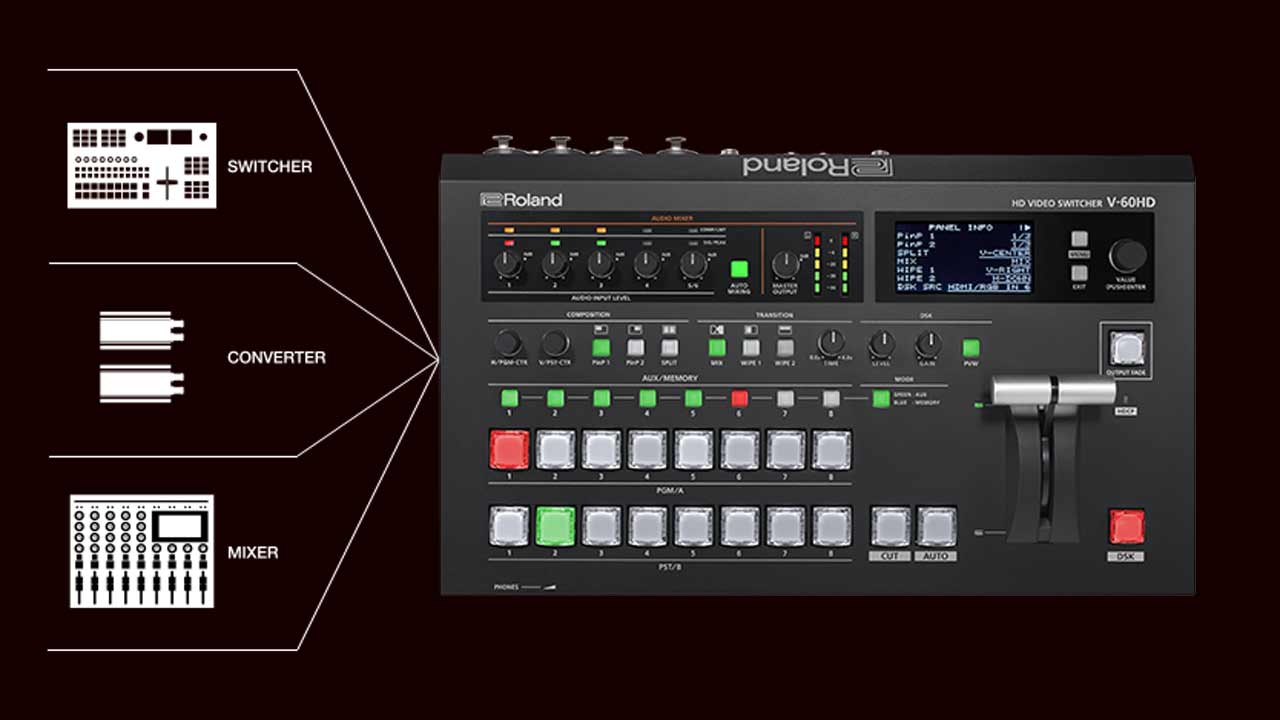This screenshot has width=1280, height=720.
Task: Select the SPLIT composition mode
Action: [x=668, y=349]
